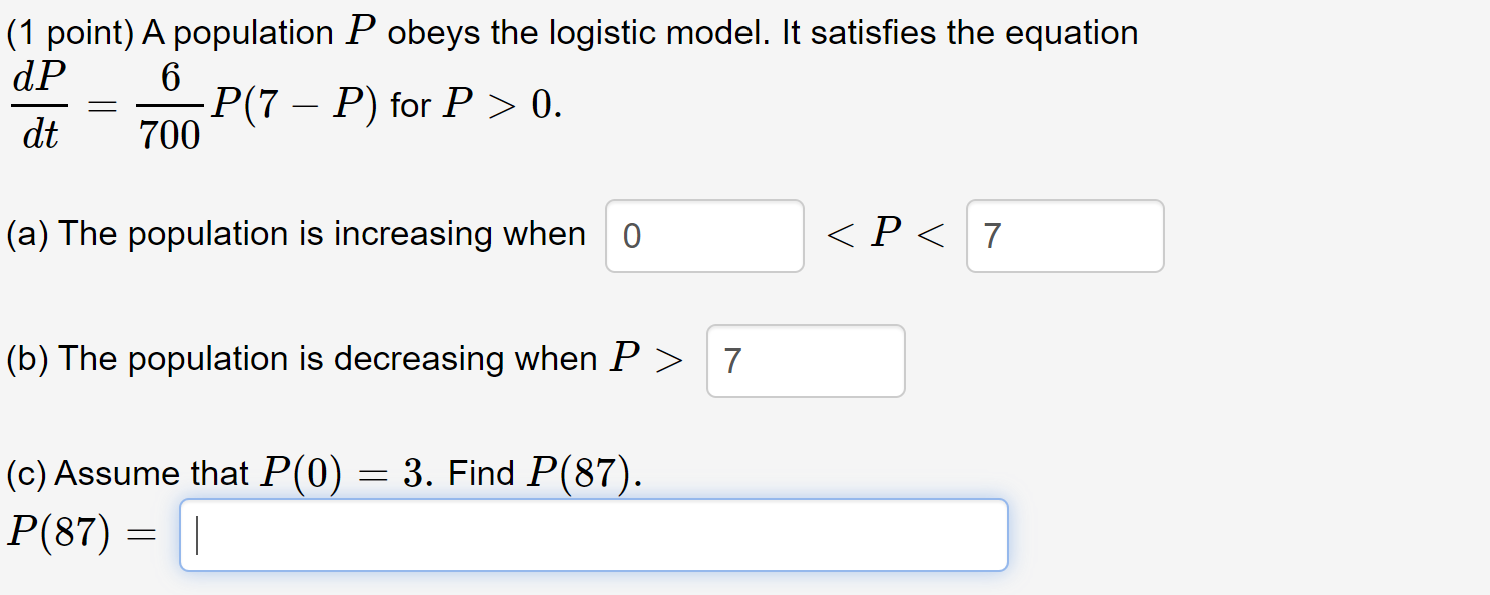Select the first answer box in part (a)

(x=703, y=235)
